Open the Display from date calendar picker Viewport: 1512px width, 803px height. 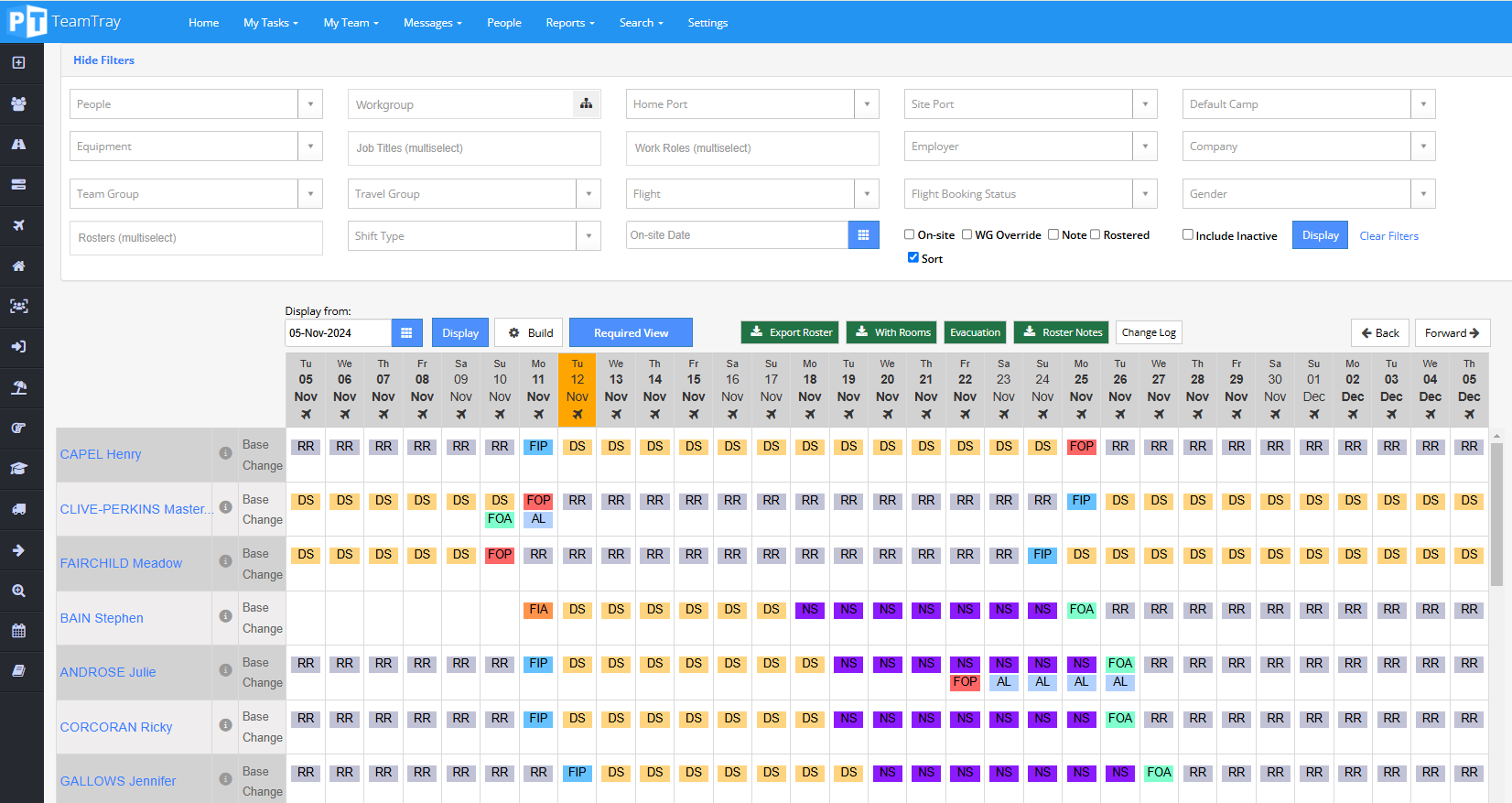(406, 333)
